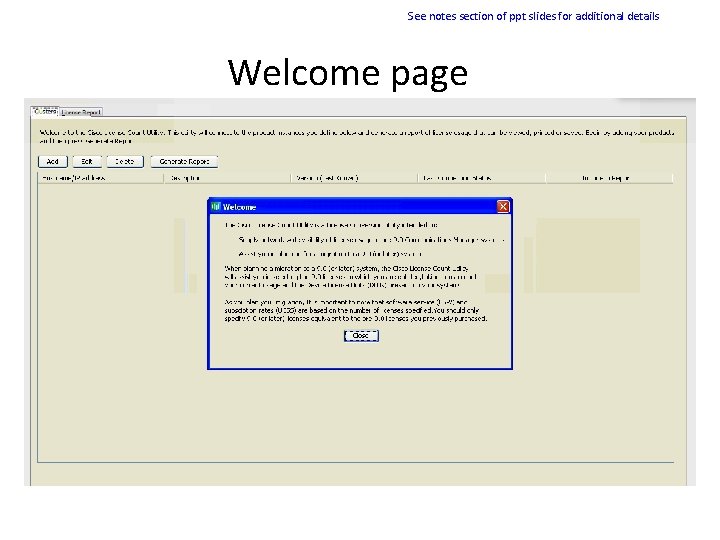This screenshot has height=540, width=720.
Task: Click the Description column header
Action: point(227,178)
